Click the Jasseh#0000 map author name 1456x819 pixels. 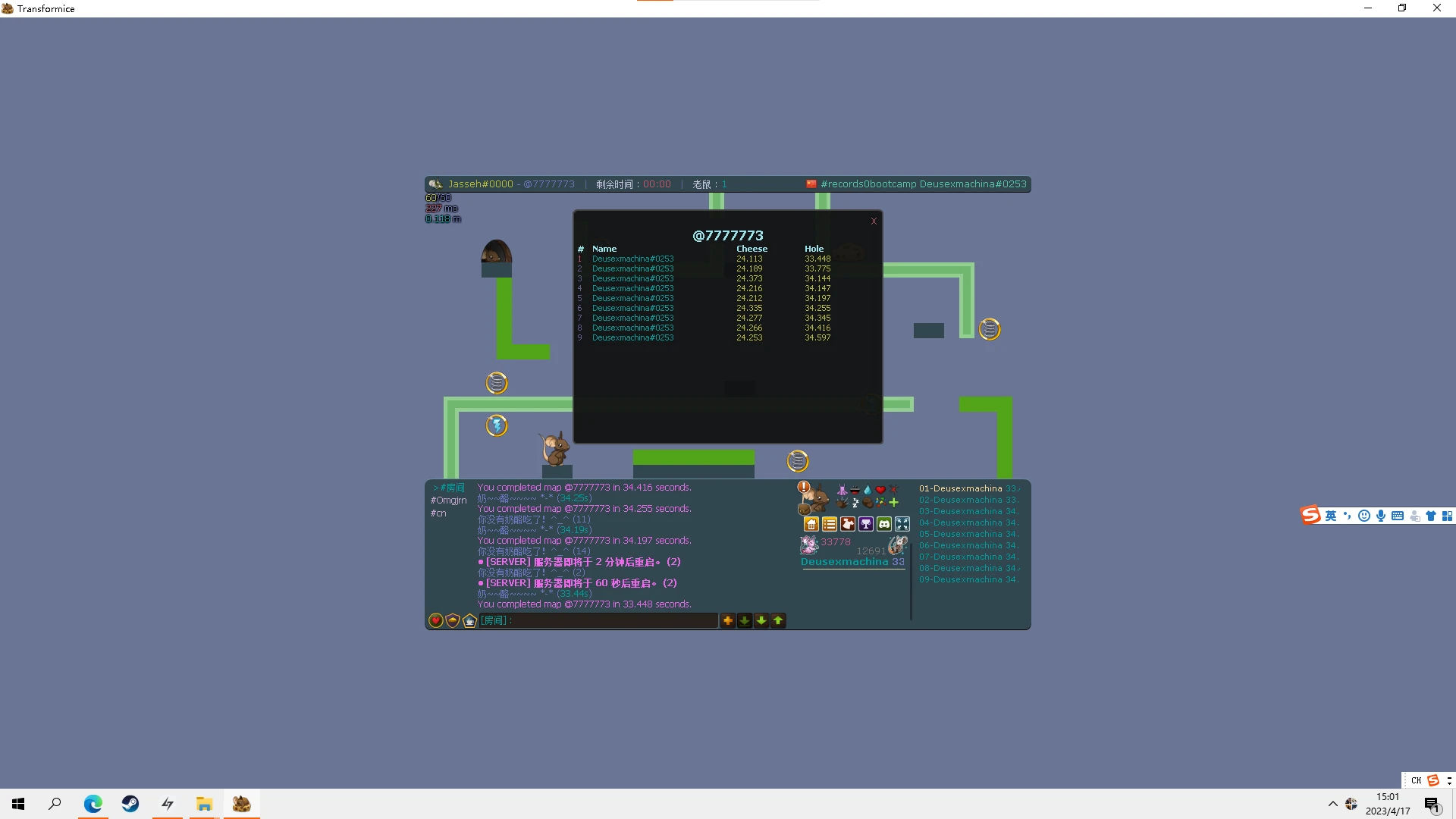click(x=480, y=184)
